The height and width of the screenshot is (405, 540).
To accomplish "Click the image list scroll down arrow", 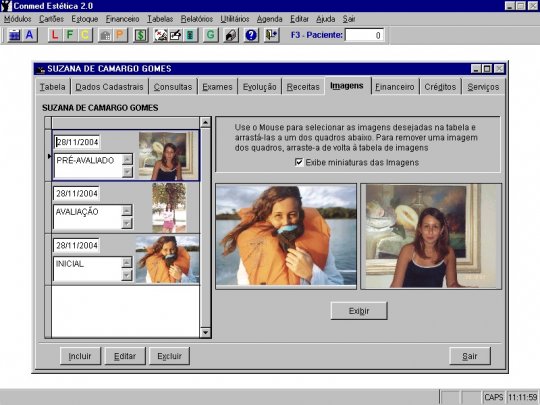I will pos(205,332).
